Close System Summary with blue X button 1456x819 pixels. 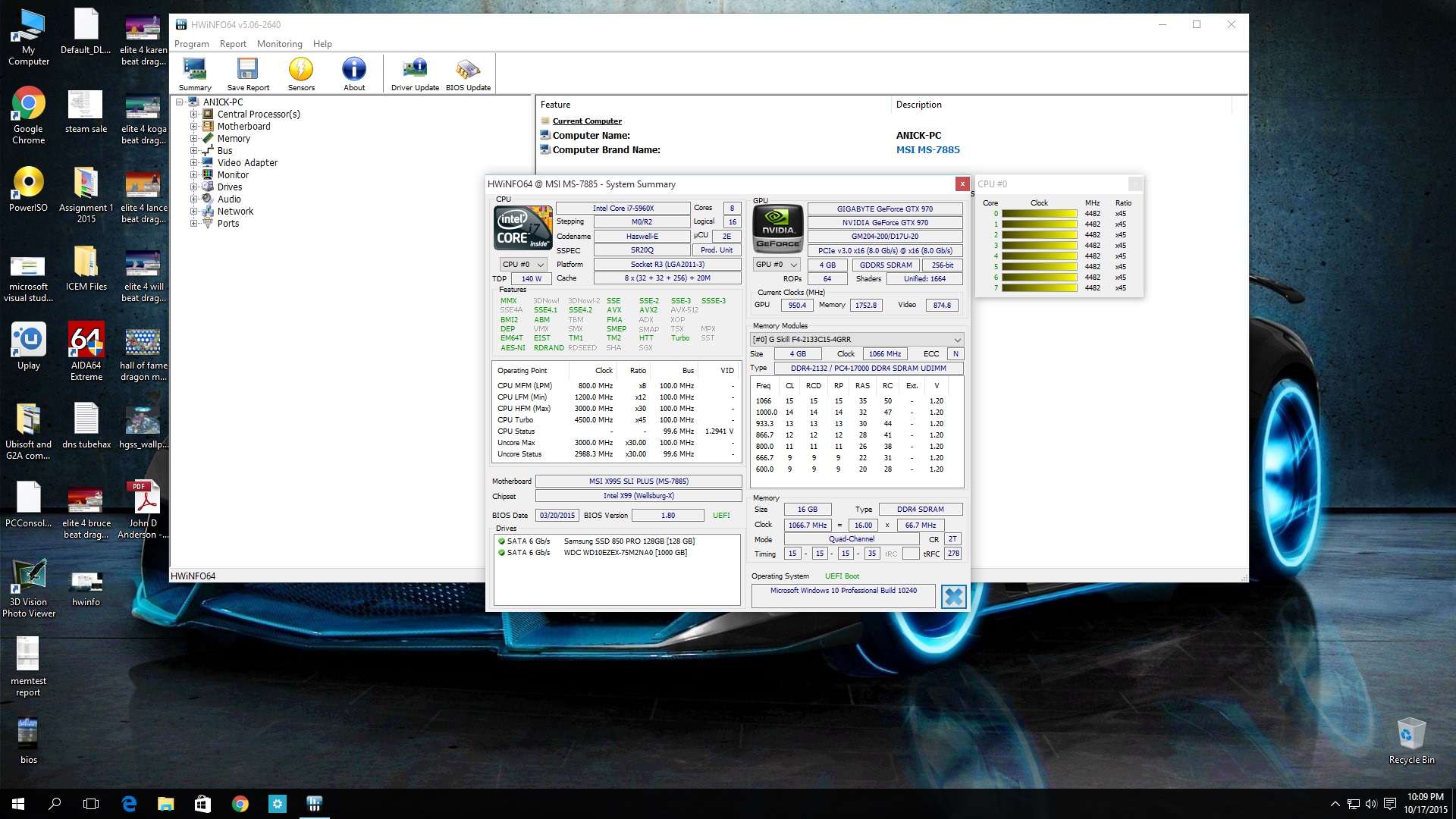[x=953, y=597]
